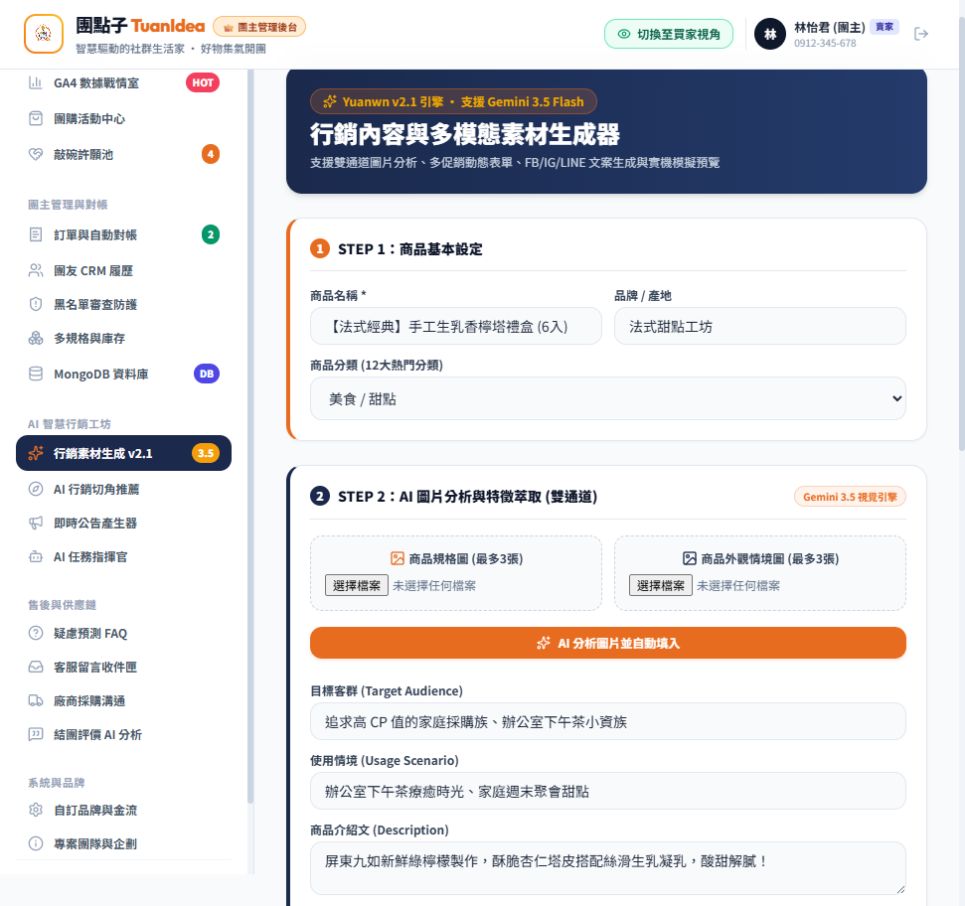965x906 pixels.
Task: Click the heading 行銷內容與多模態素材生成器
Action: (x=465, y=134)
